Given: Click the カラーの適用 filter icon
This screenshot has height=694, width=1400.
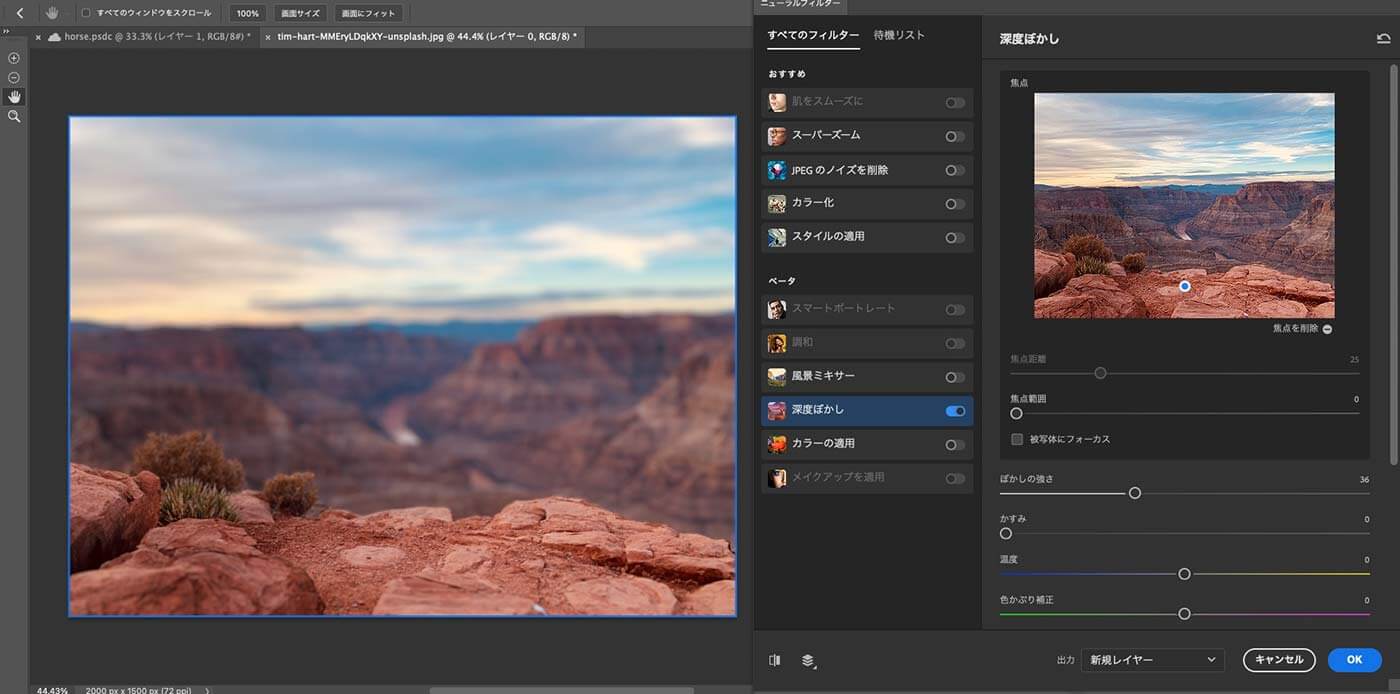Looking at the screenshot, I should tap(777, 444).
